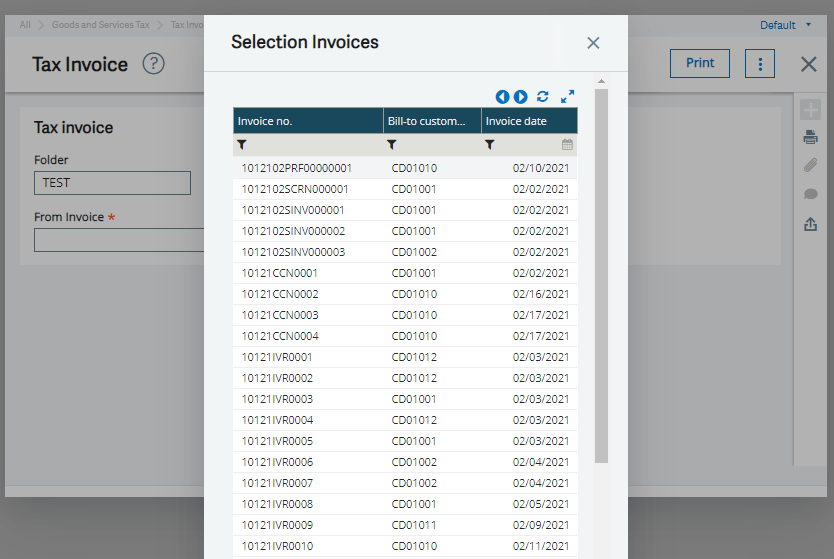Click date 02/05/2021 in 10121IVR0008 row
The height and width of the screenshot is (559, 834).
click(x=541, y=504)
